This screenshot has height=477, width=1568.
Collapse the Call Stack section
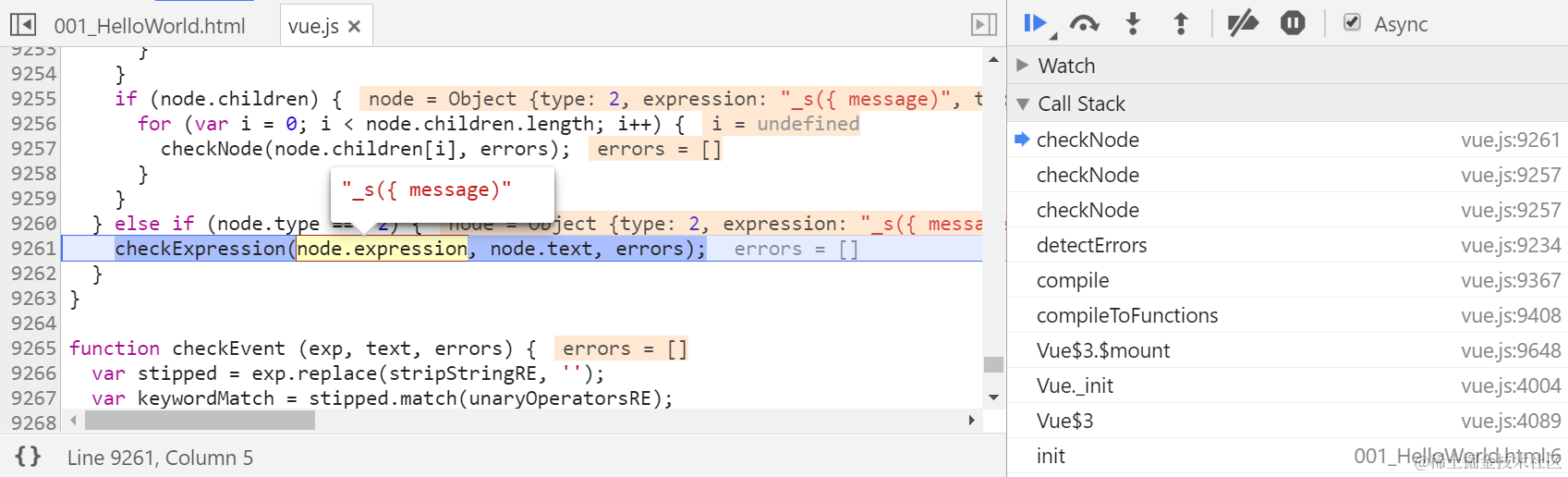(x=1022, y=104)
